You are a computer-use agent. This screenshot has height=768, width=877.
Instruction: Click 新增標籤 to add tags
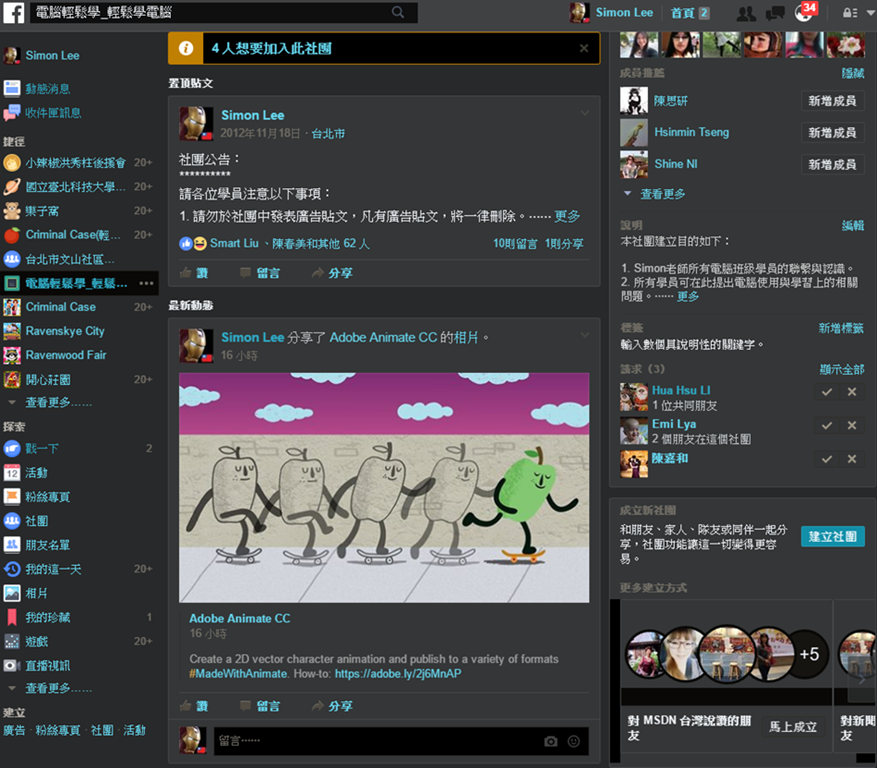tap(841, 328)
